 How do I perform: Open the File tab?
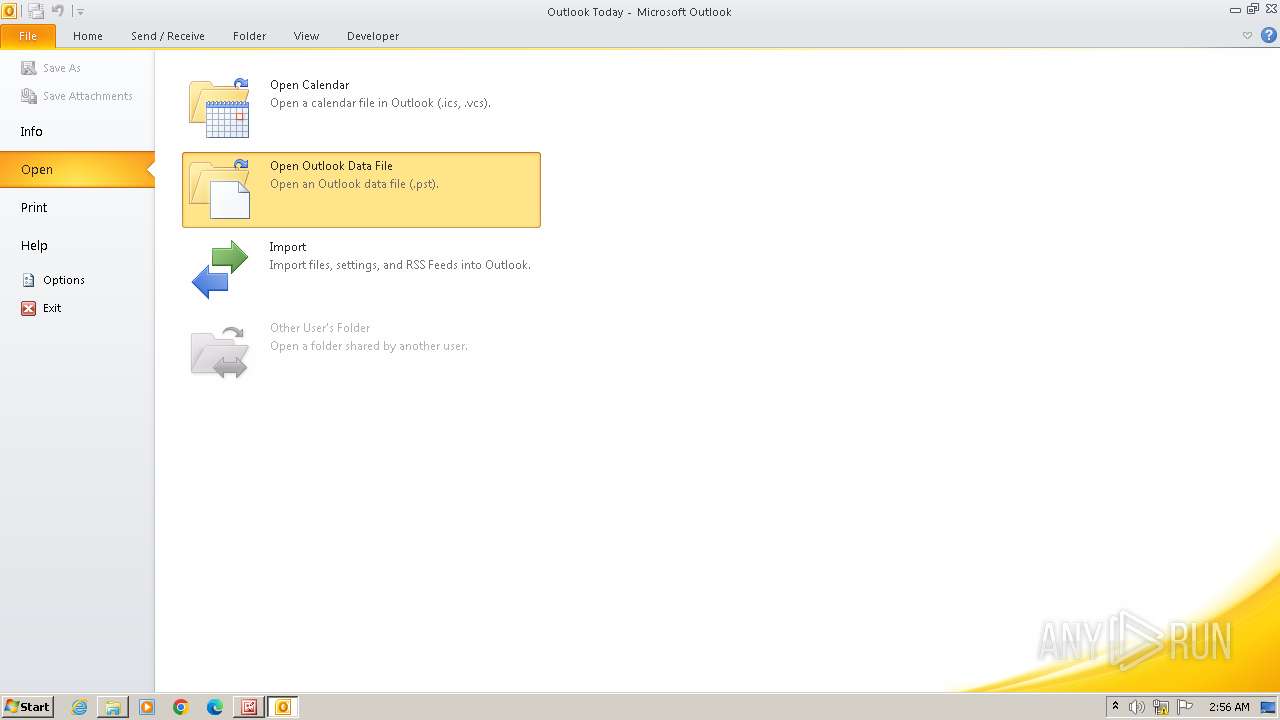pyautogui.click(x=28, y=36)
